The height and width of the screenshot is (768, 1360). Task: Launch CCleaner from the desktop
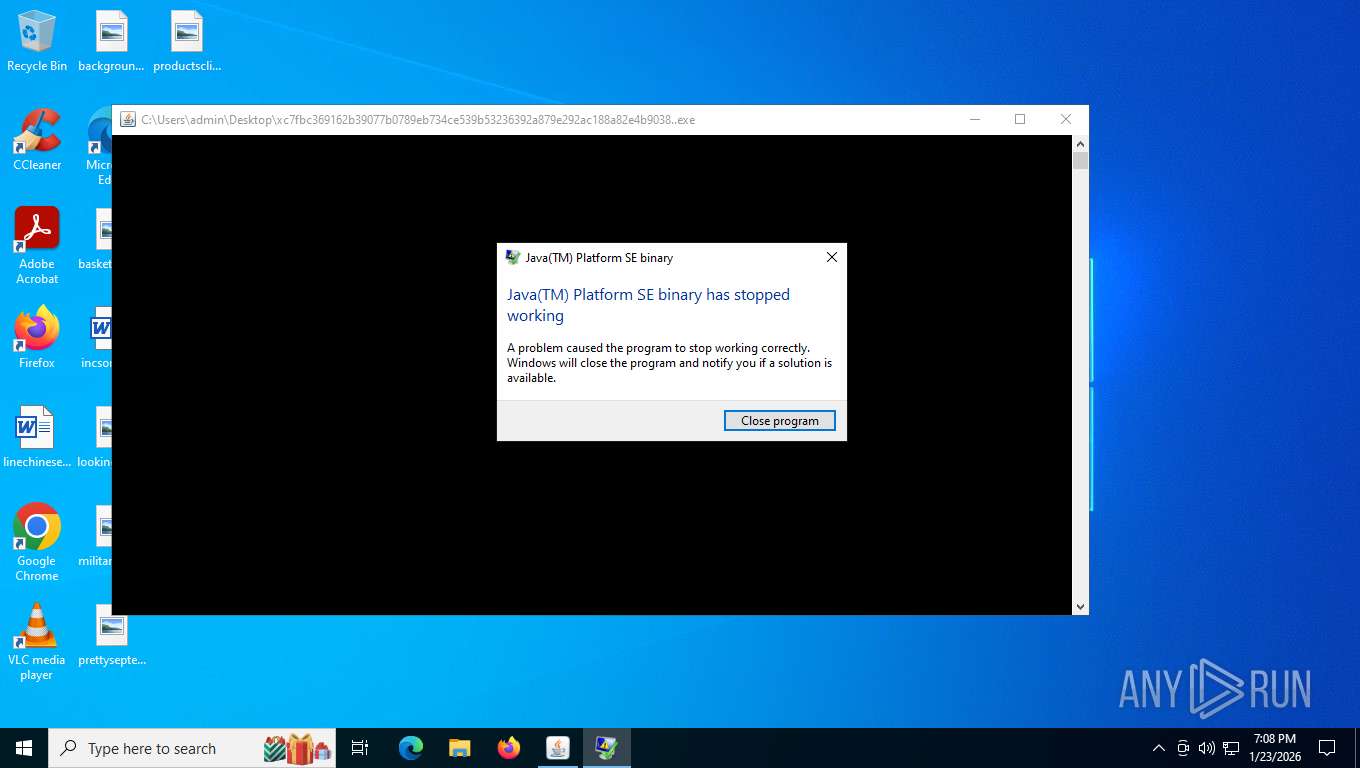pyautogui.click(x=37, y=140)
